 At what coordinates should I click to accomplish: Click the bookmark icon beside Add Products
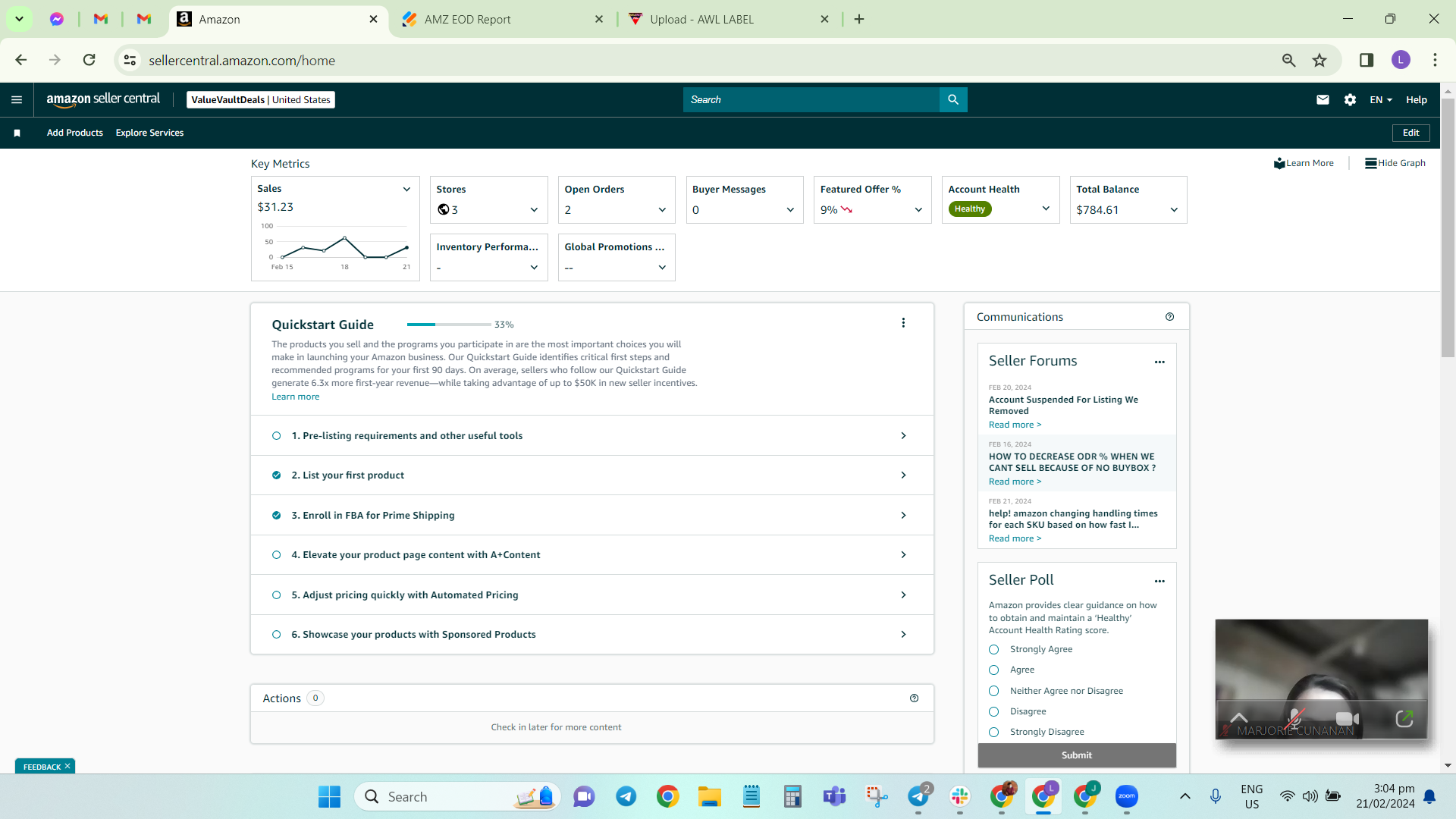click(x=17, y=133)
